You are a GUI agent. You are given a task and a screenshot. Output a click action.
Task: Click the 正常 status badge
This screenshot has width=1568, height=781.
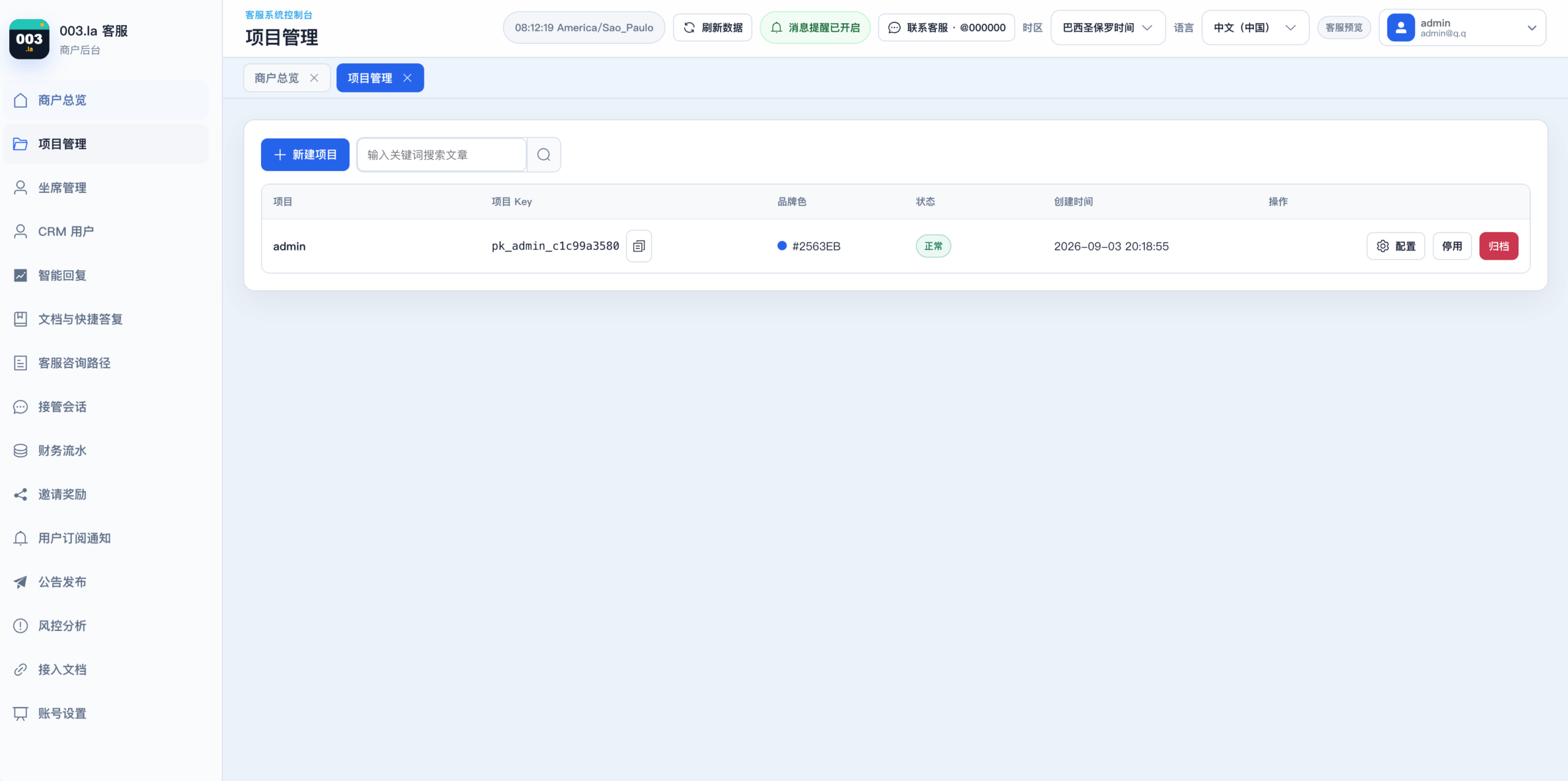pos(933,246)
